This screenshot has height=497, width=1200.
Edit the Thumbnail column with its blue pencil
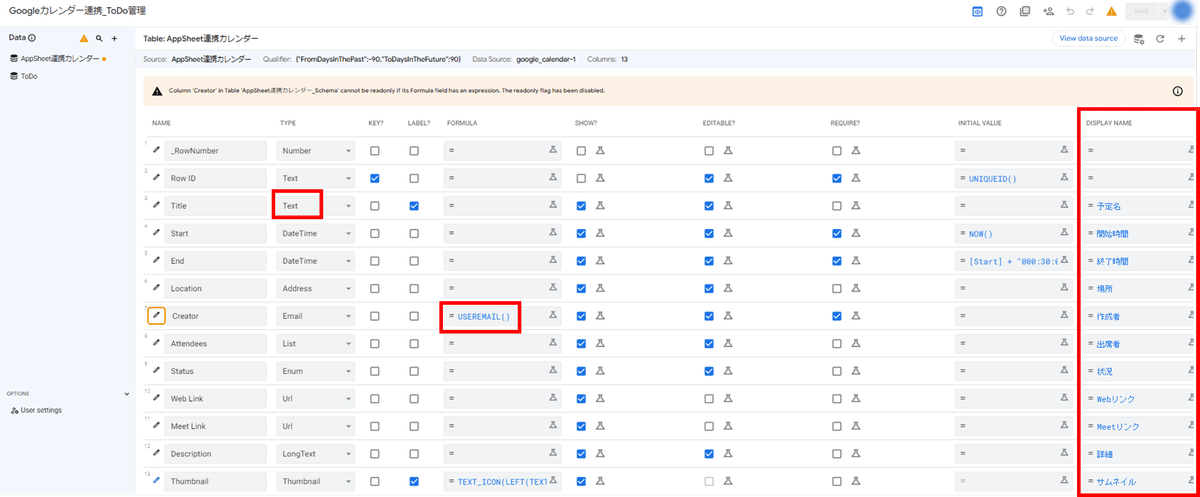click(156, 480)
